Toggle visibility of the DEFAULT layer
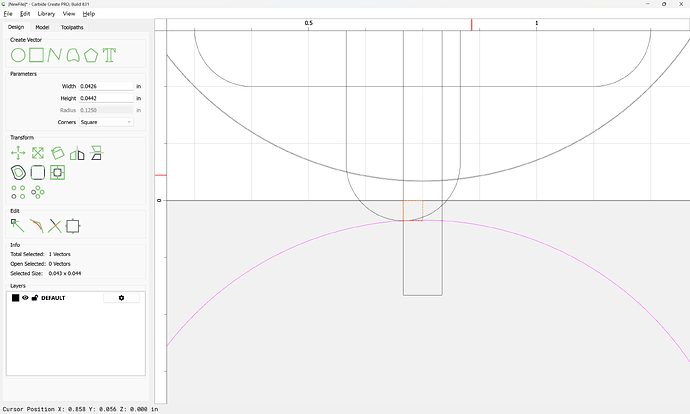690x414 pixels. (26, 298)
